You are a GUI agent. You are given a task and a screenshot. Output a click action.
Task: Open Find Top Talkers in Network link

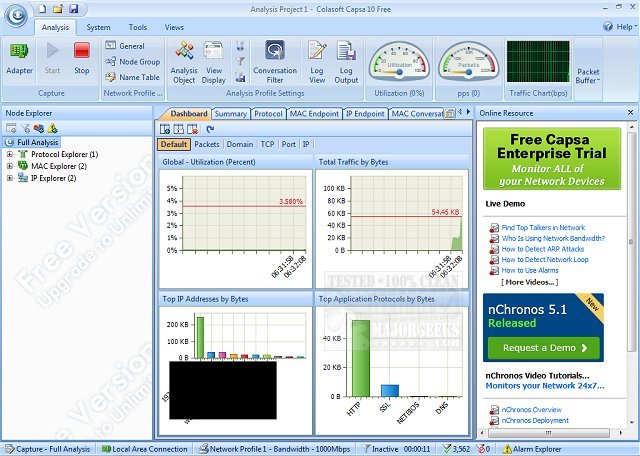tap(543, 227)
